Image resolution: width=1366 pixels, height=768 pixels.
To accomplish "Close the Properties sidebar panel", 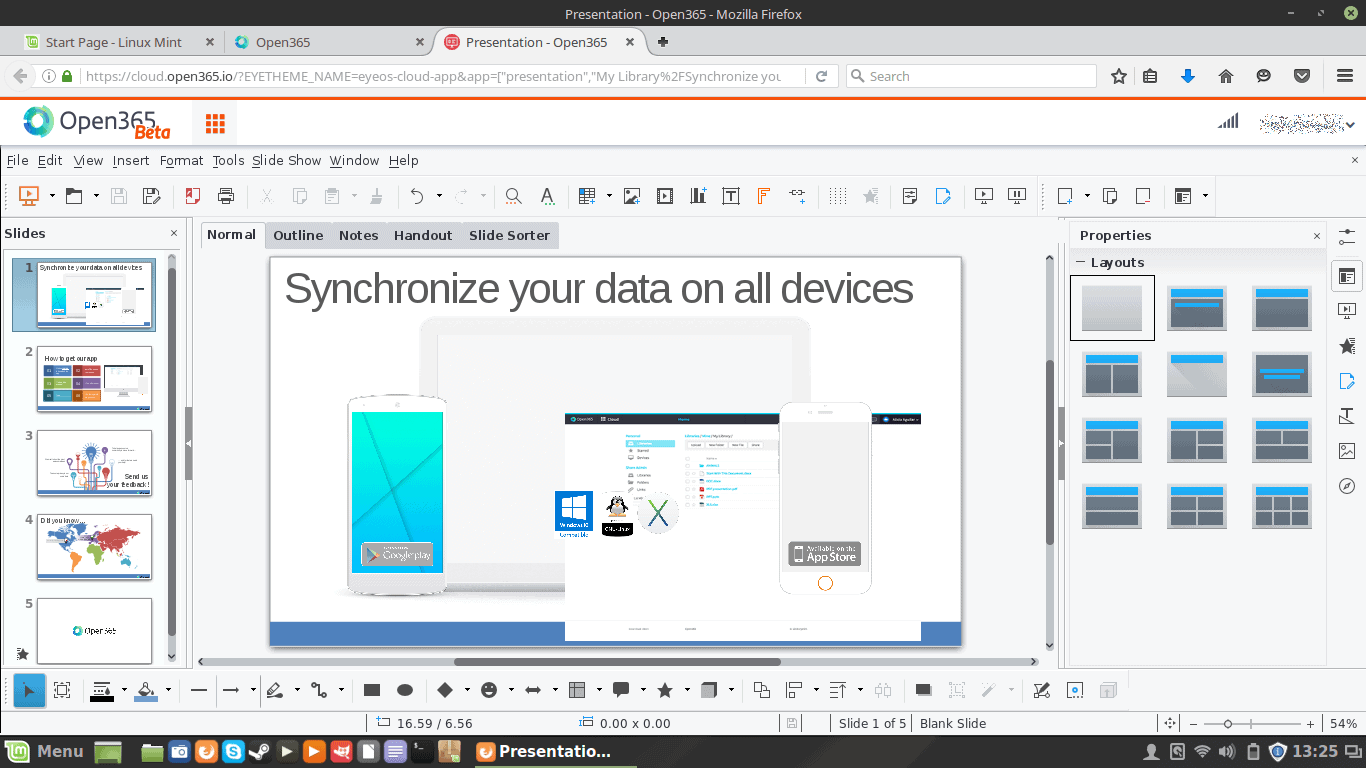I will (1317, 235).
